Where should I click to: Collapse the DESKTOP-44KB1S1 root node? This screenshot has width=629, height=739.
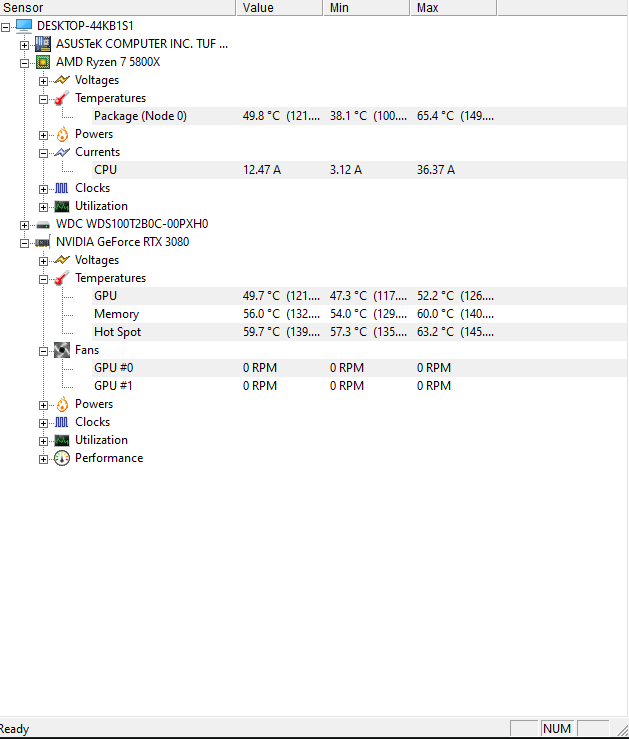tap(5, 27)
